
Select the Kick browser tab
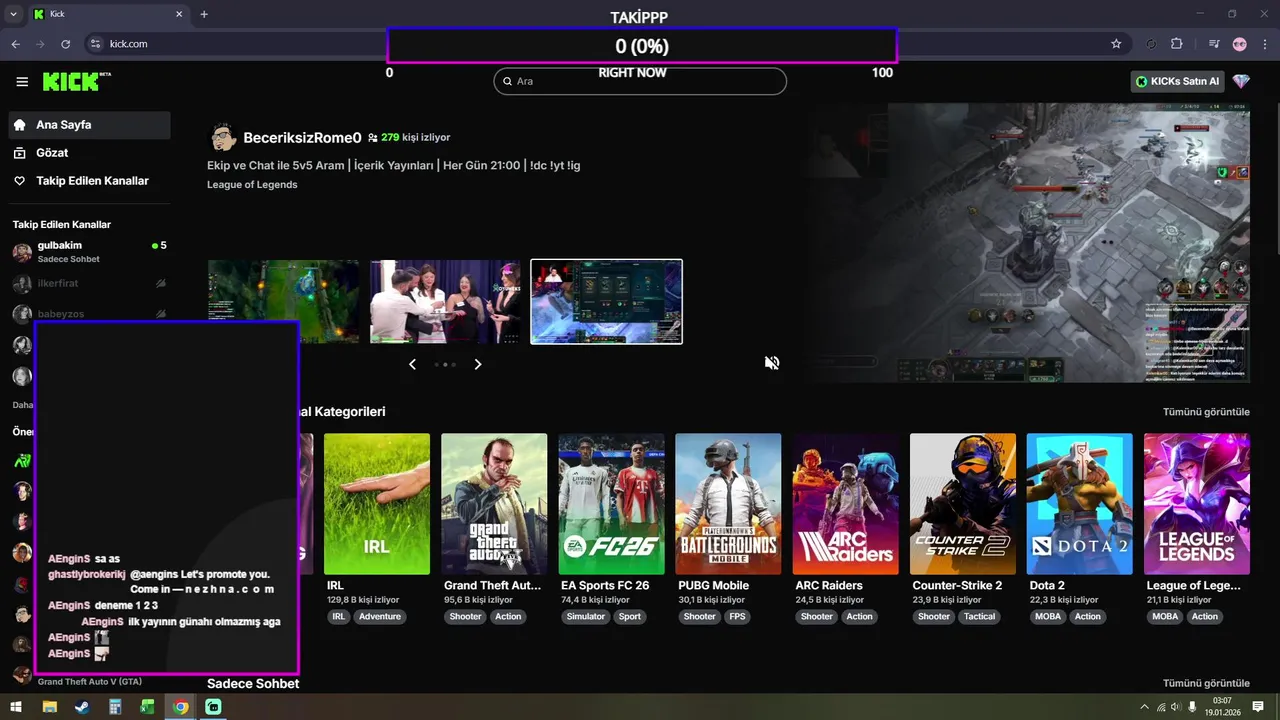pos(107,14)
